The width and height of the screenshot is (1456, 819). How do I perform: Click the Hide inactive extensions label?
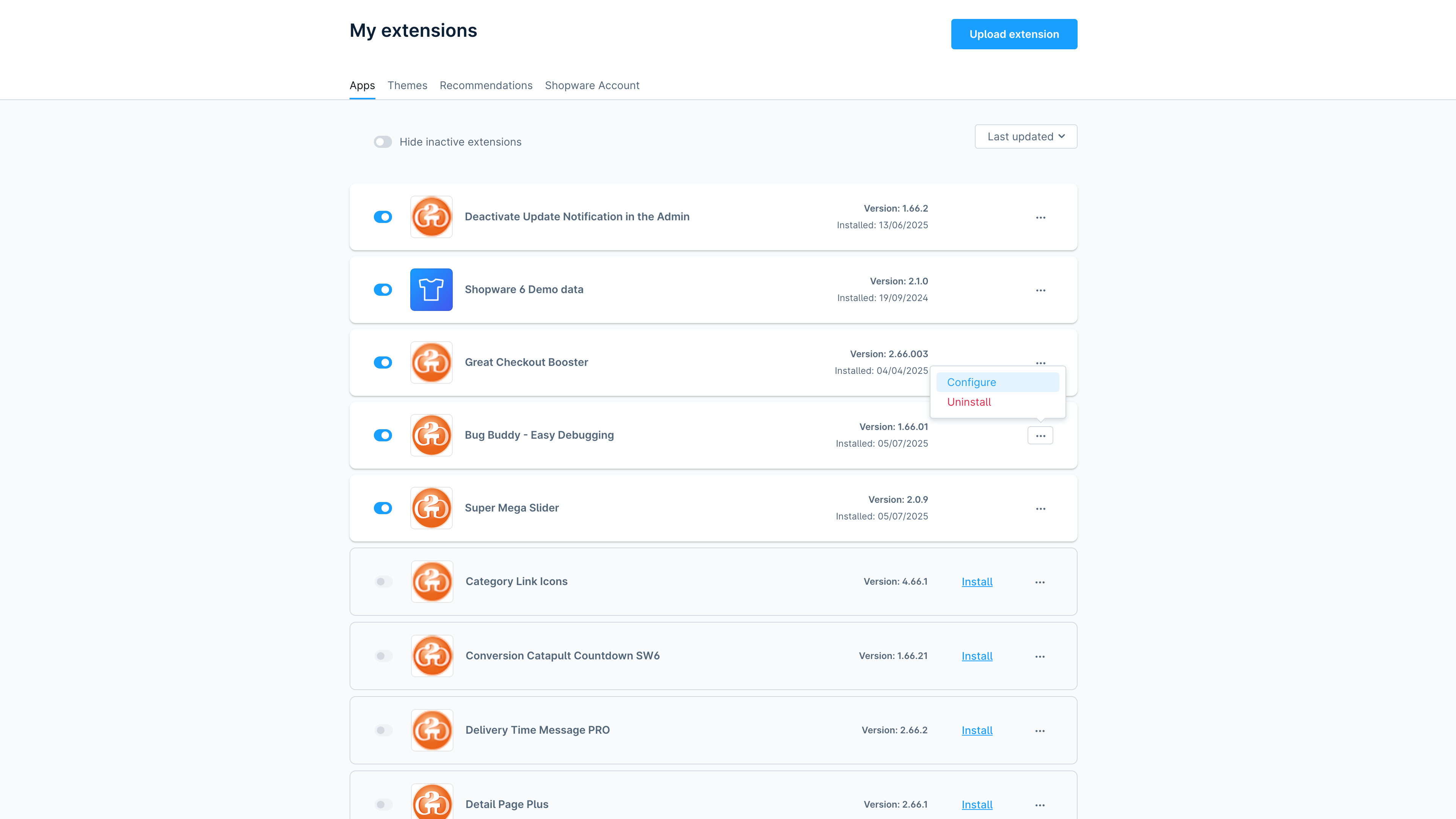pos(460,143)
